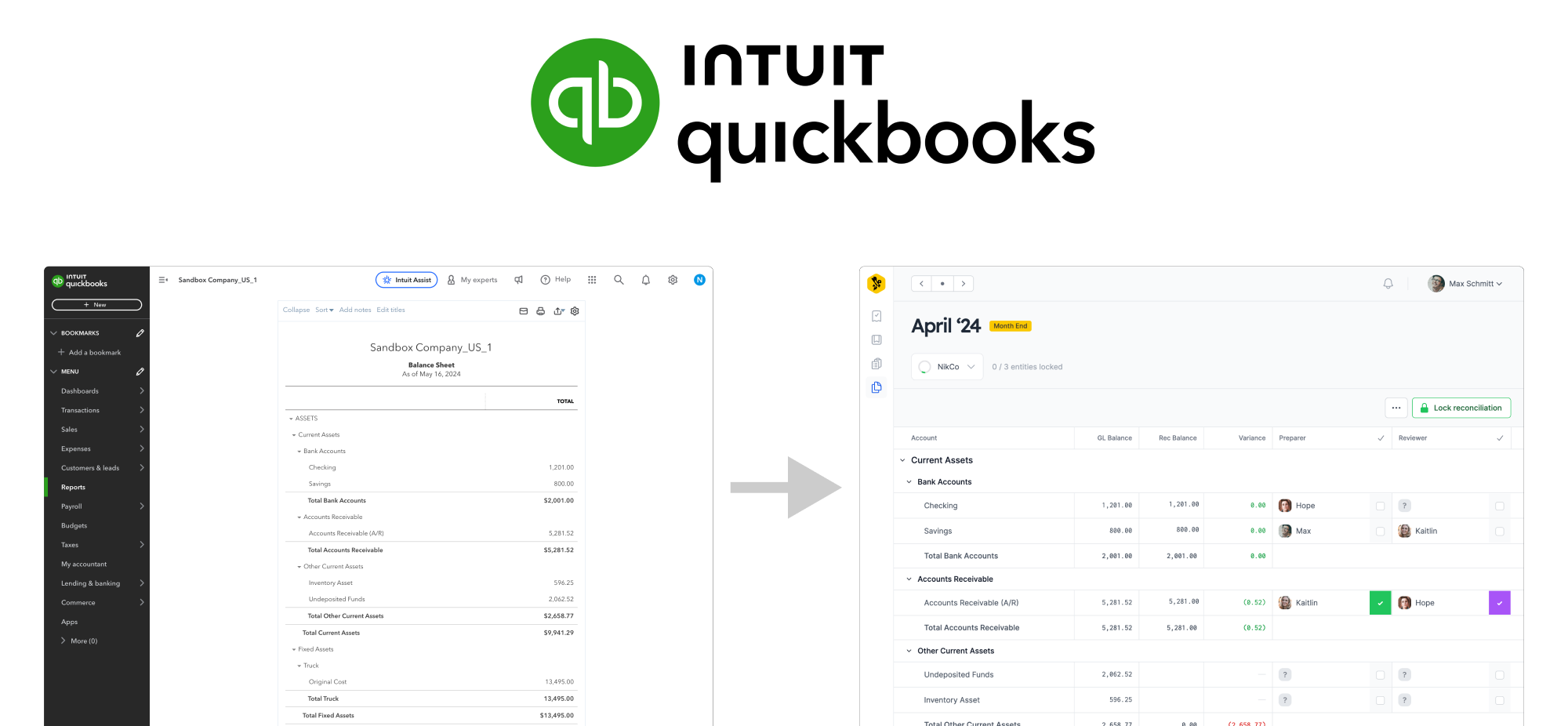
Task: Toggle purple reviewer check for Accounts Receivable (A/R)
Action: [x=1499, y=603]
